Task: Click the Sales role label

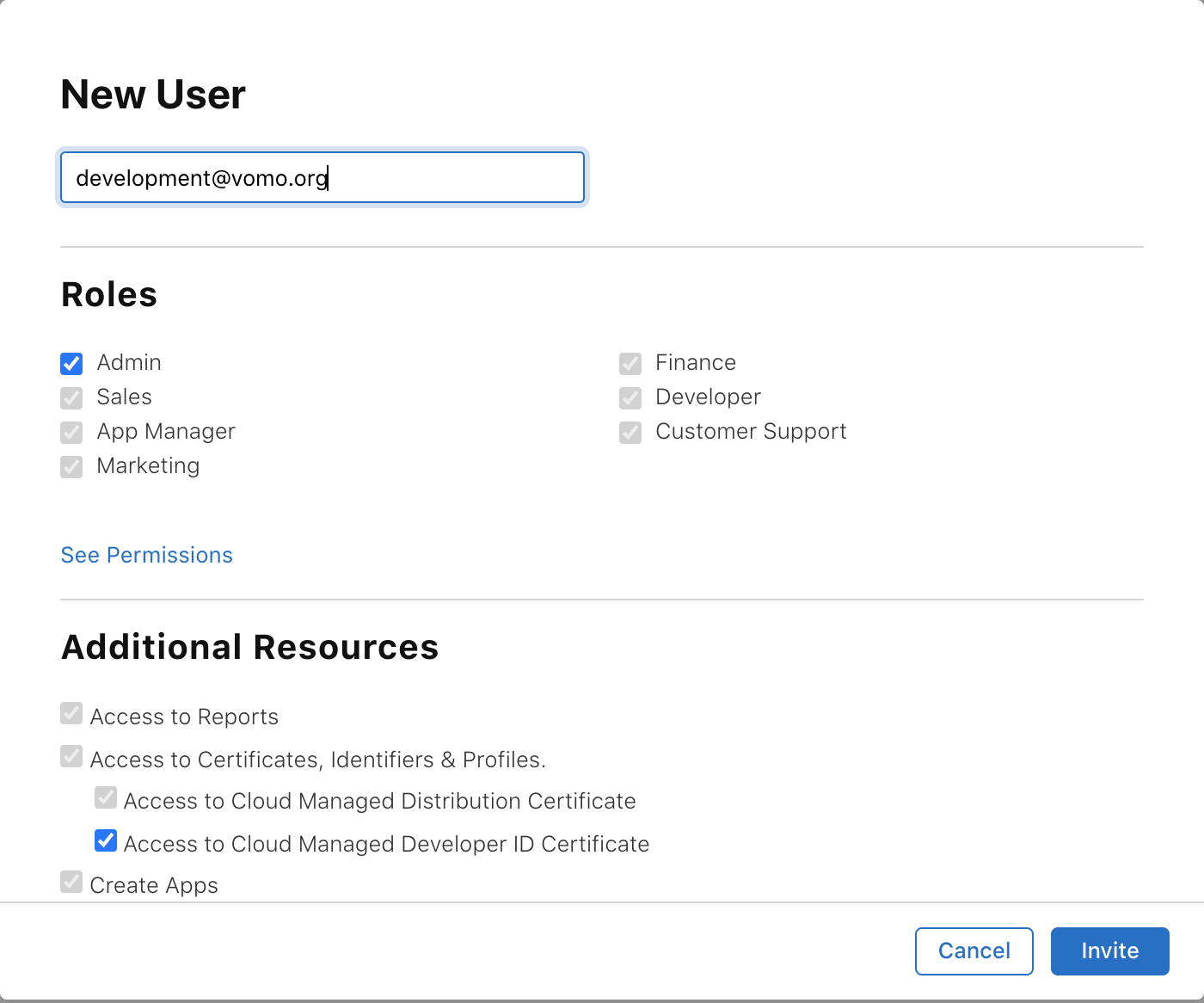Action: [x=125, y=397]
